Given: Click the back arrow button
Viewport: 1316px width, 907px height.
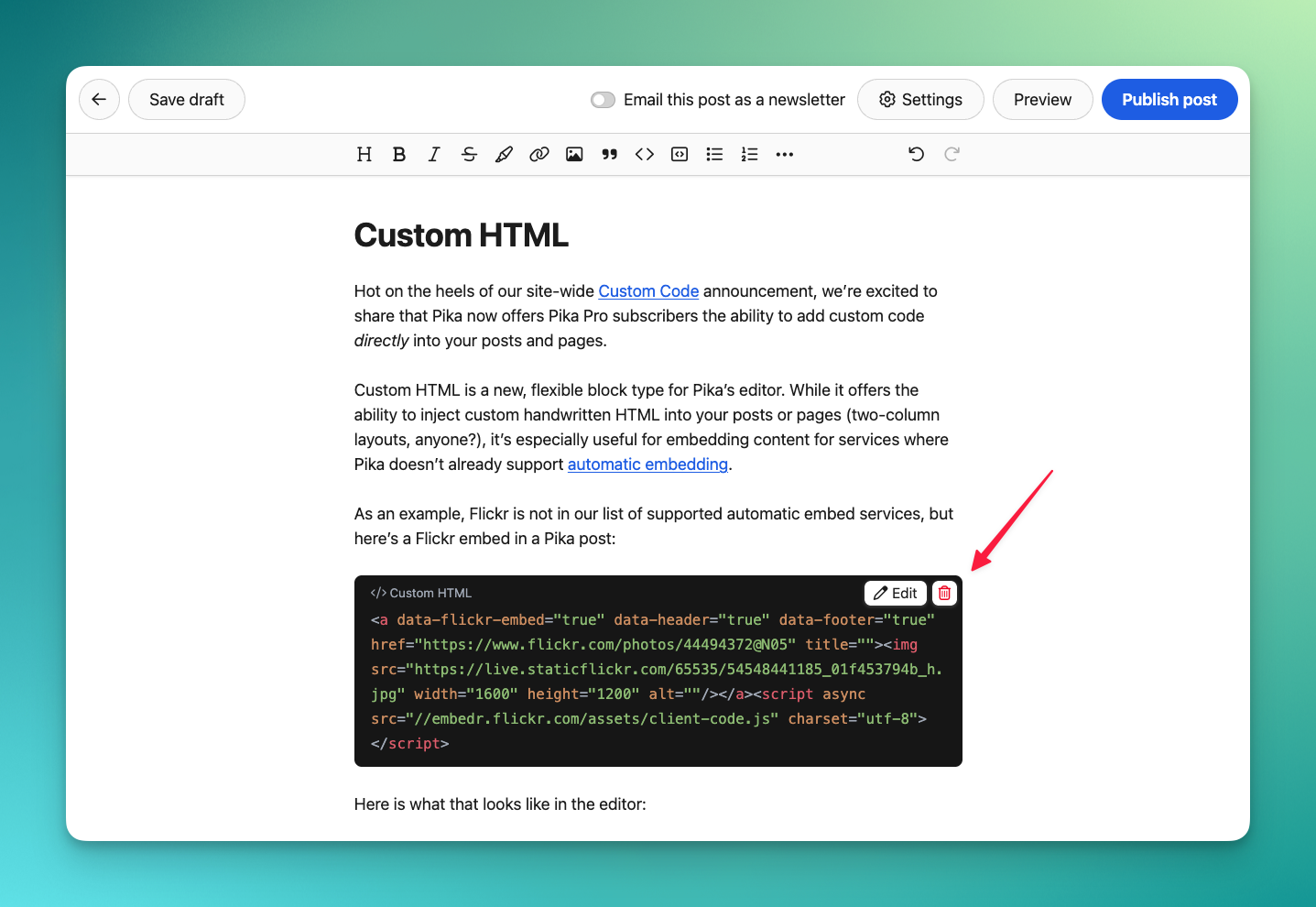Looking at the screenshot, I should pyautogui.click(x=99, y=99).
